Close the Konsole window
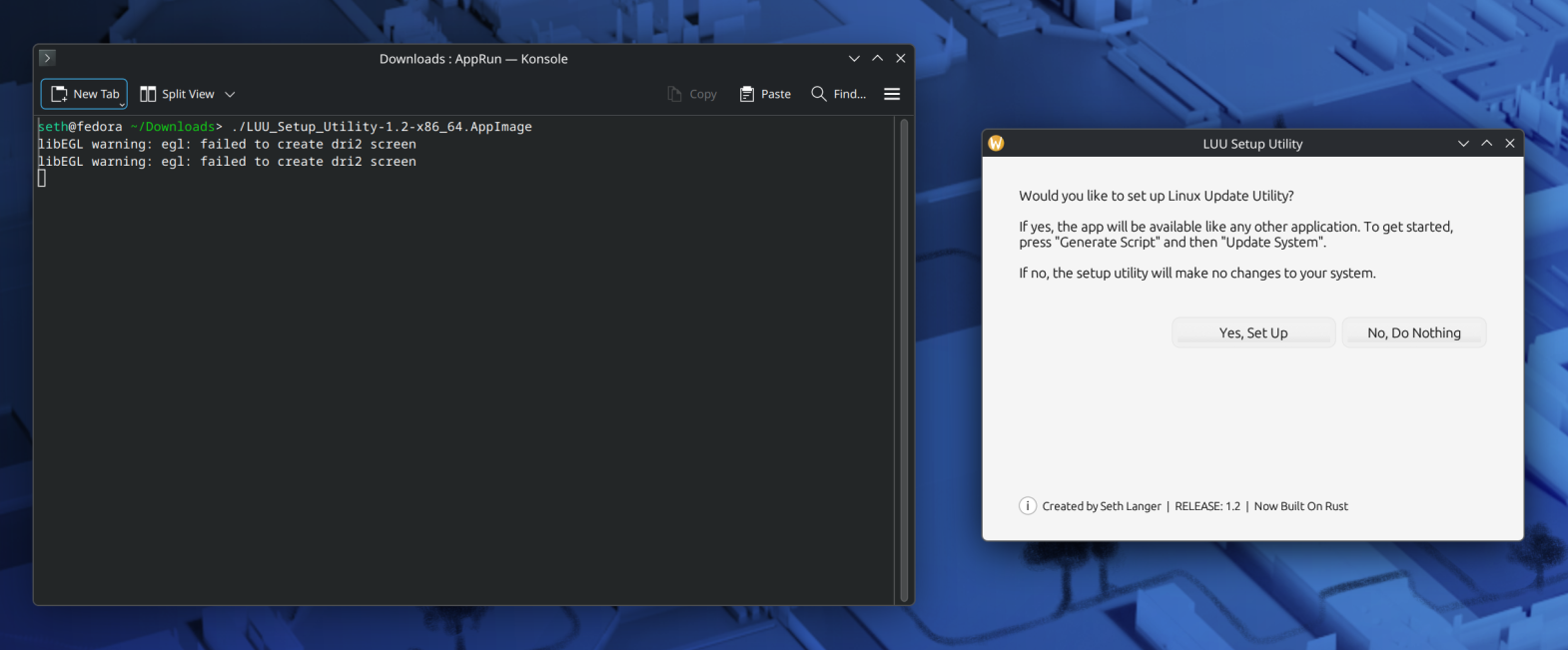 click(x=901, y=58)
